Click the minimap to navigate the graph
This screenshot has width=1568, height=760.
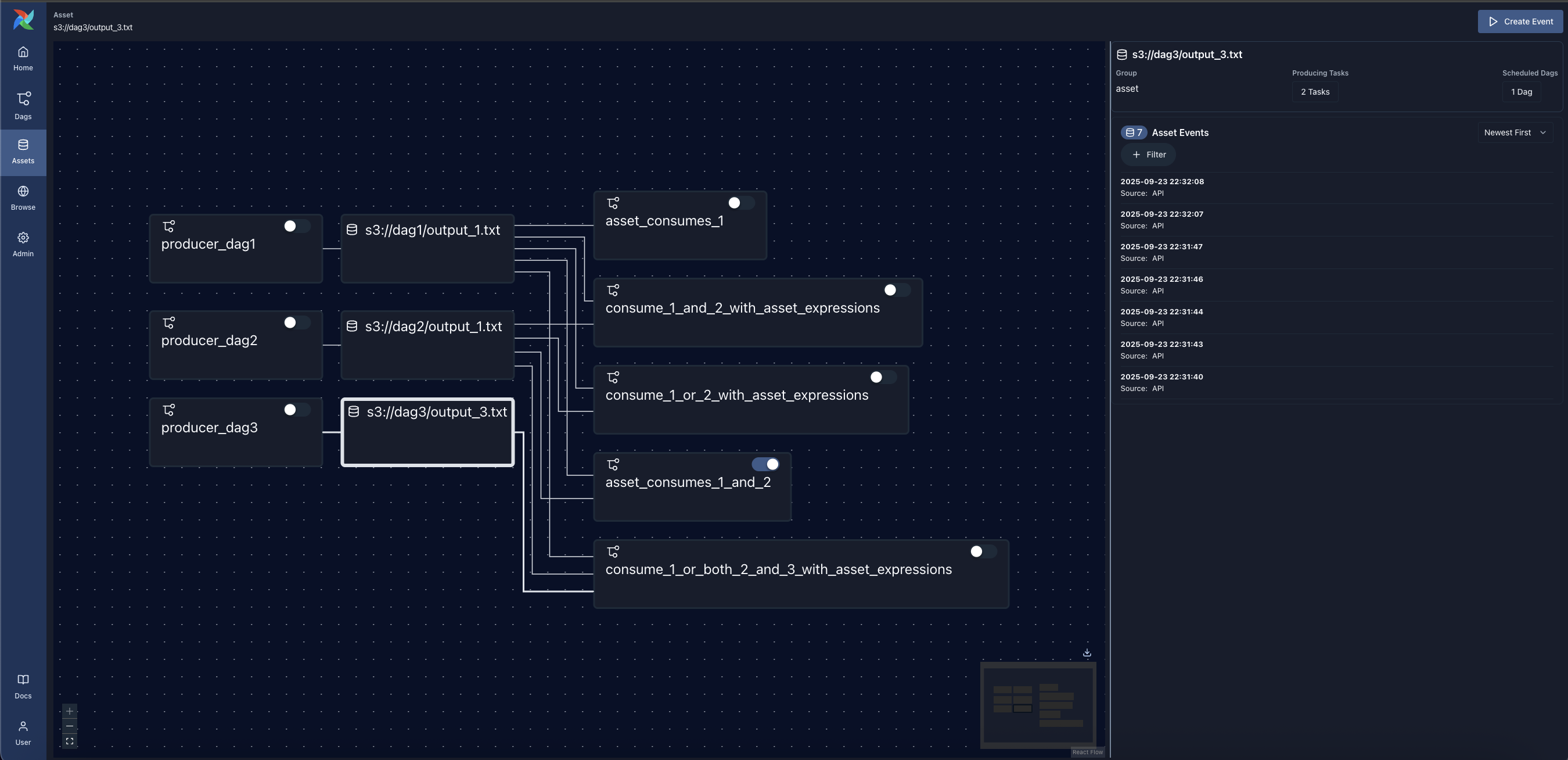click(1038, 707)
